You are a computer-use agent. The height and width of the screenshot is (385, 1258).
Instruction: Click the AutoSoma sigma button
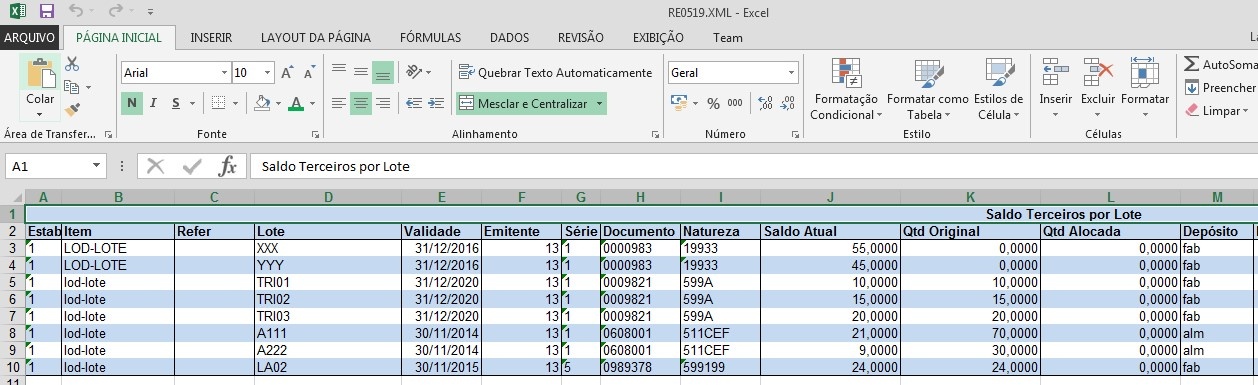[x=1220, y=64]
